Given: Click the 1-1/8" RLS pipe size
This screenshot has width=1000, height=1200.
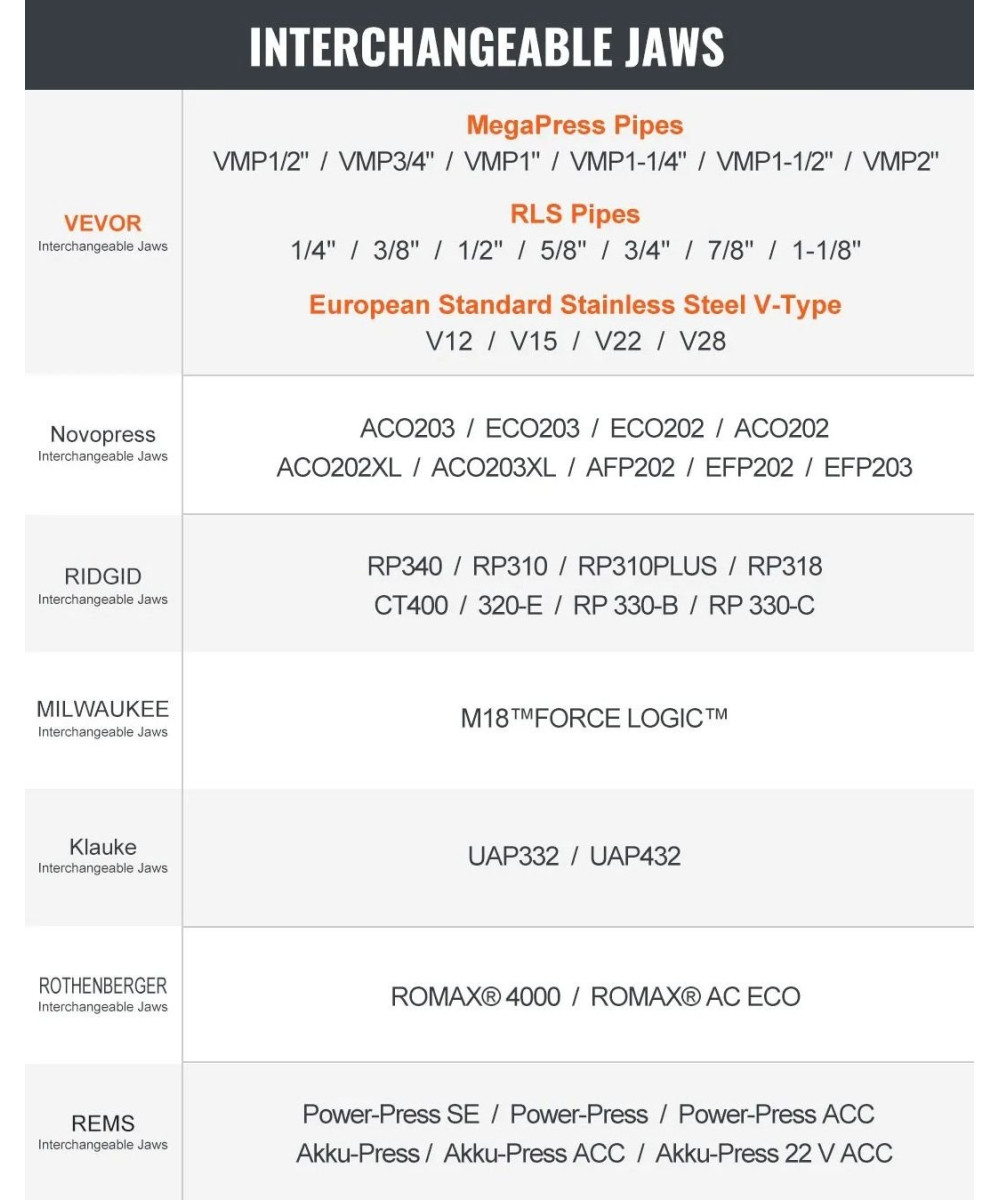Looking at the screenshot, I should coord(826,250).
